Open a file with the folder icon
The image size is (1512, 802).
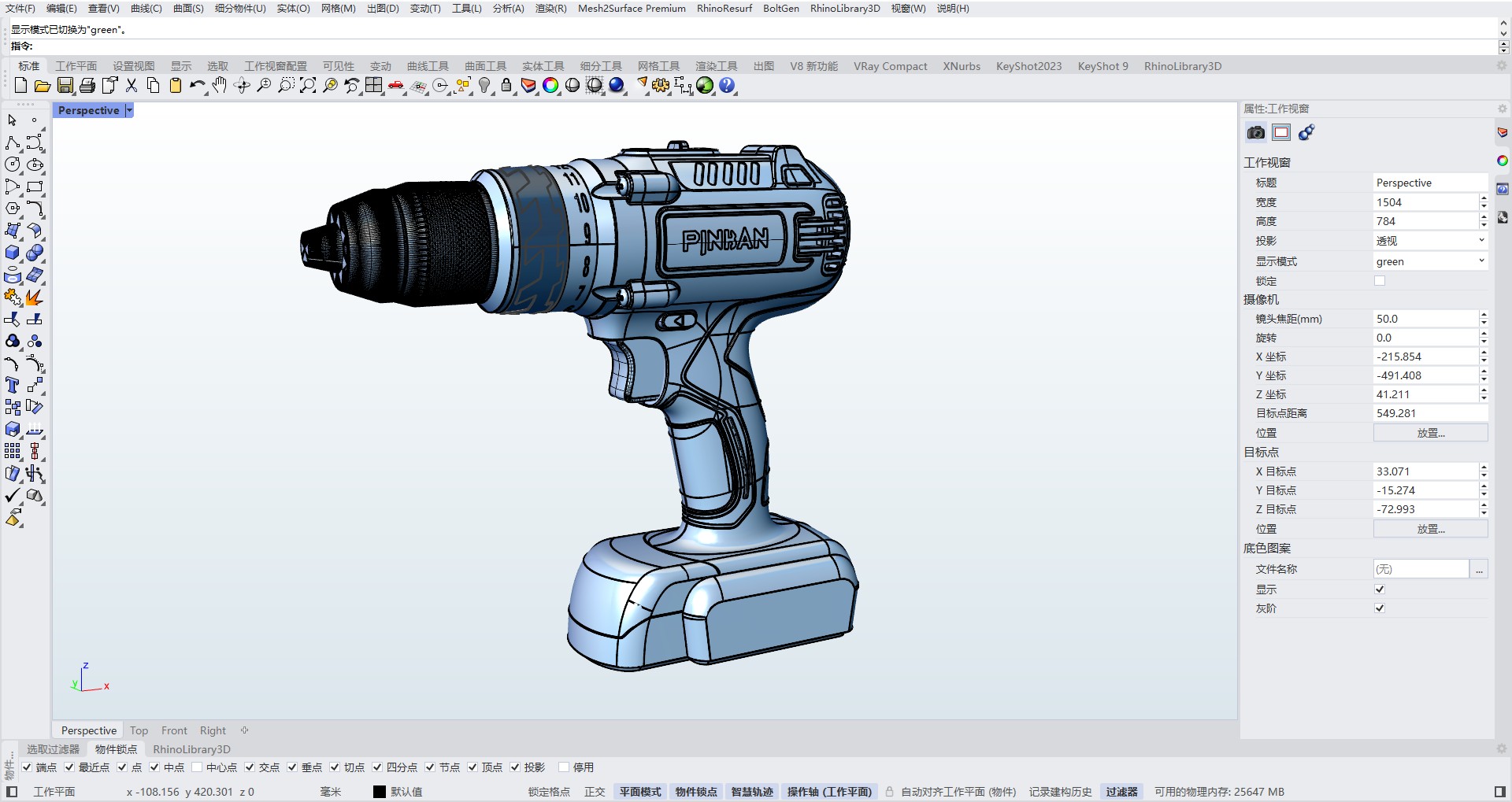(43, 86)
